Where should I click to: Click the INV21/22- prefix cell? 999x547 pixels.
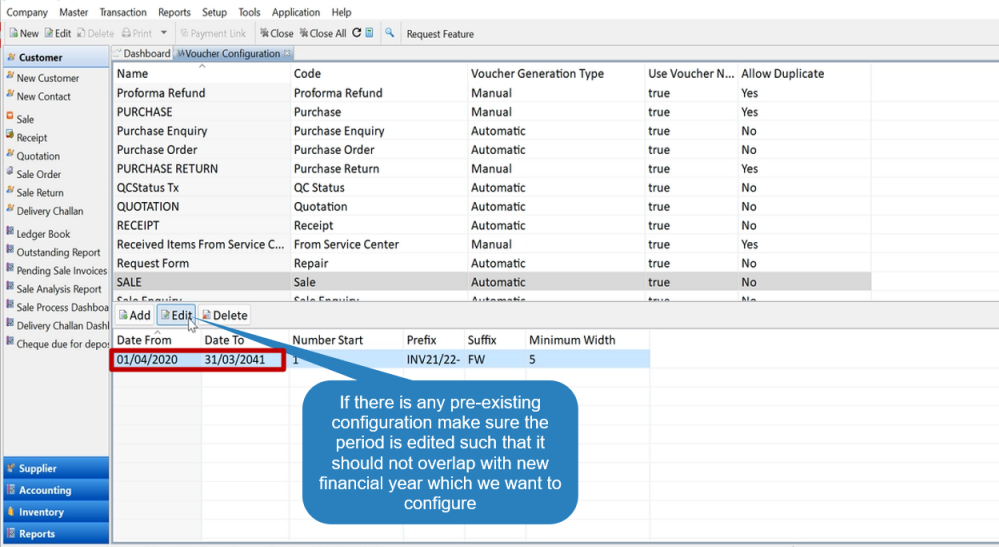point(433,360)
